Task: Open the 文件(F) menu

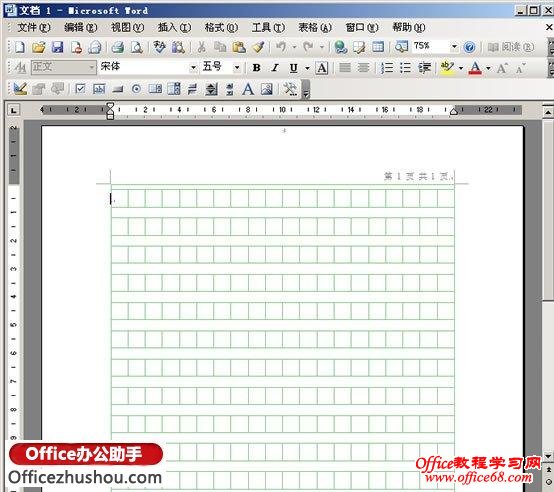Action: point(33,27)
